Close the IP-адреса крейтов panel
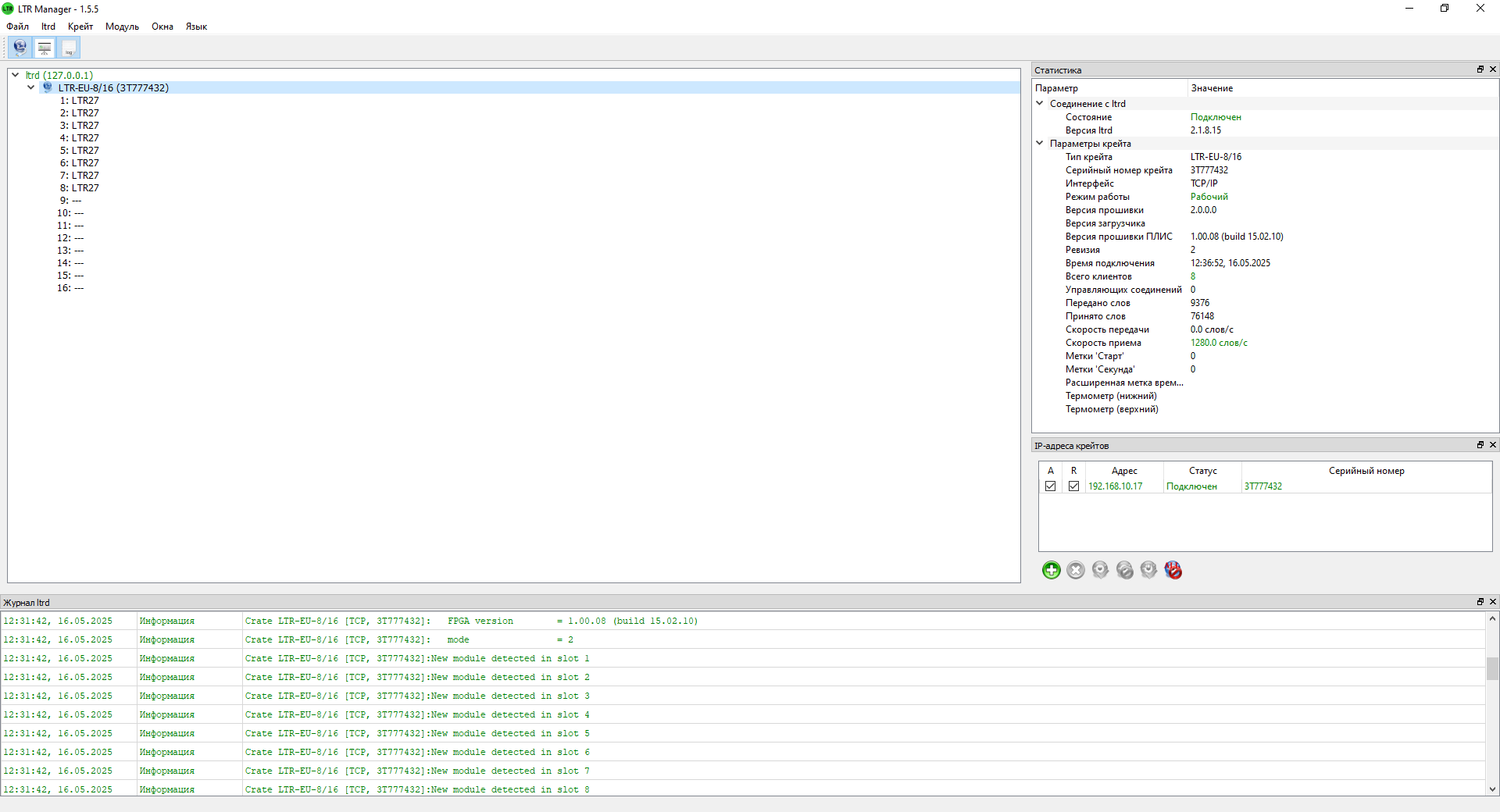The height and width of the screenshot is (812, 1500). tap(1492, 445)
